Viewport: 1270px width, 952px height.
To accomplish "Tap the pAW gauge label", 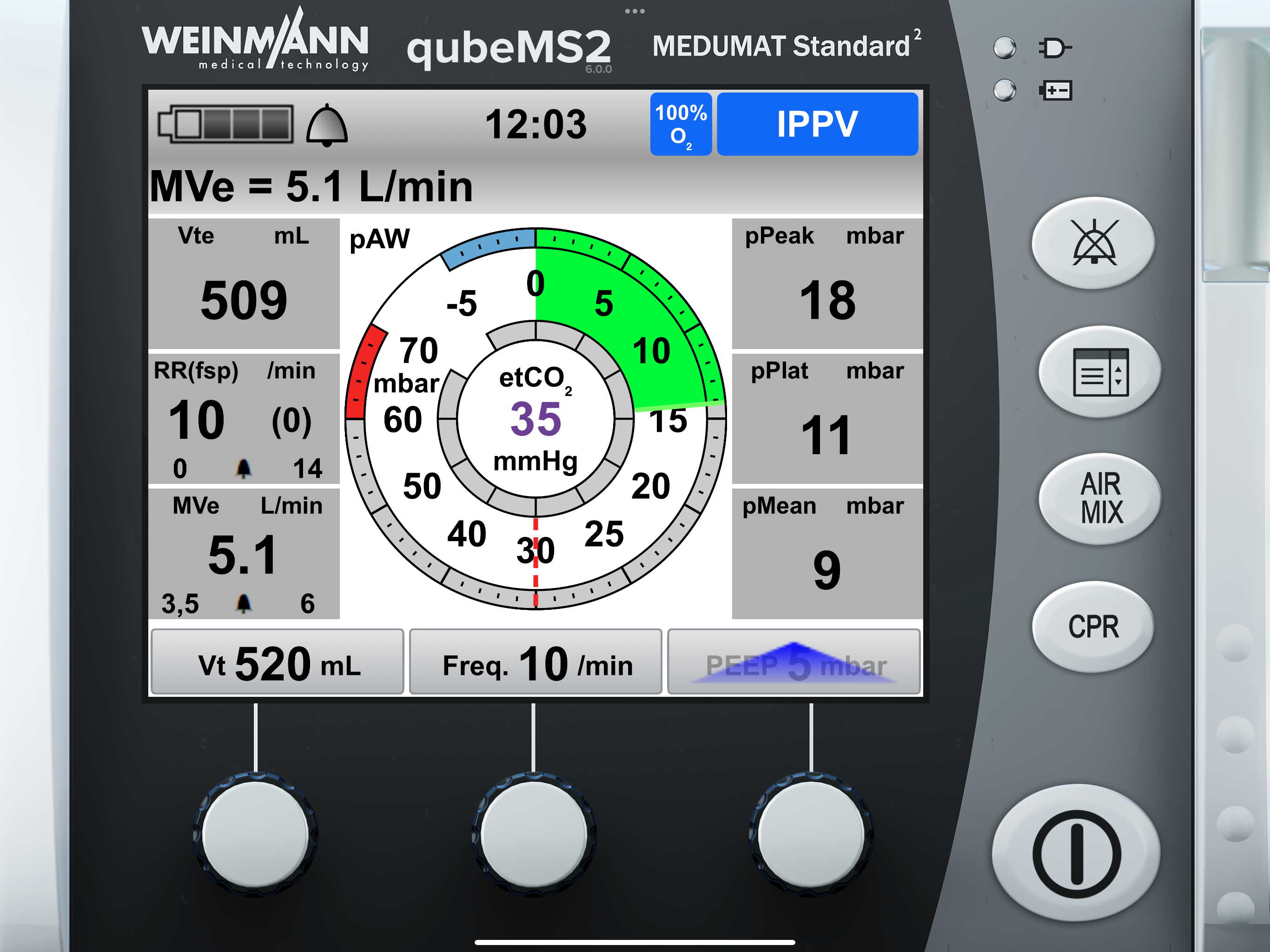I will 379,239.
